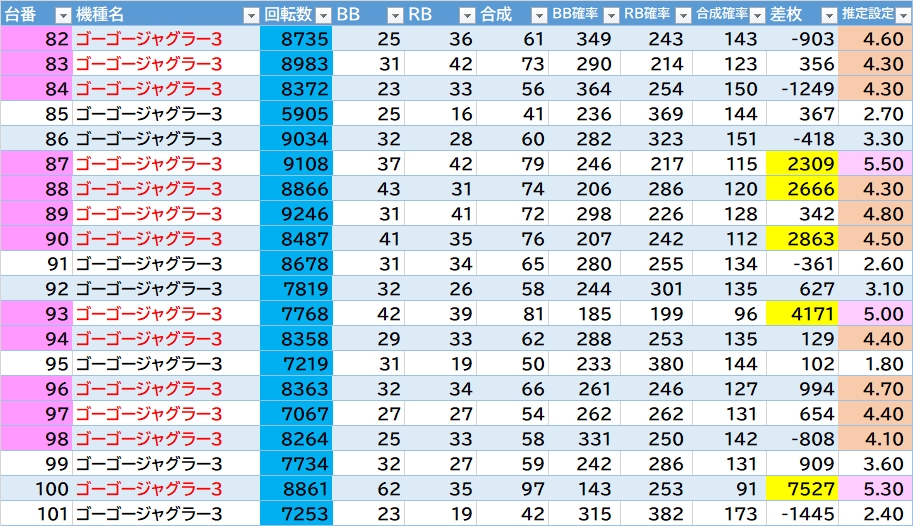Click BB count 43 in row 88
The image size is (913, 526).
point(368,189)
